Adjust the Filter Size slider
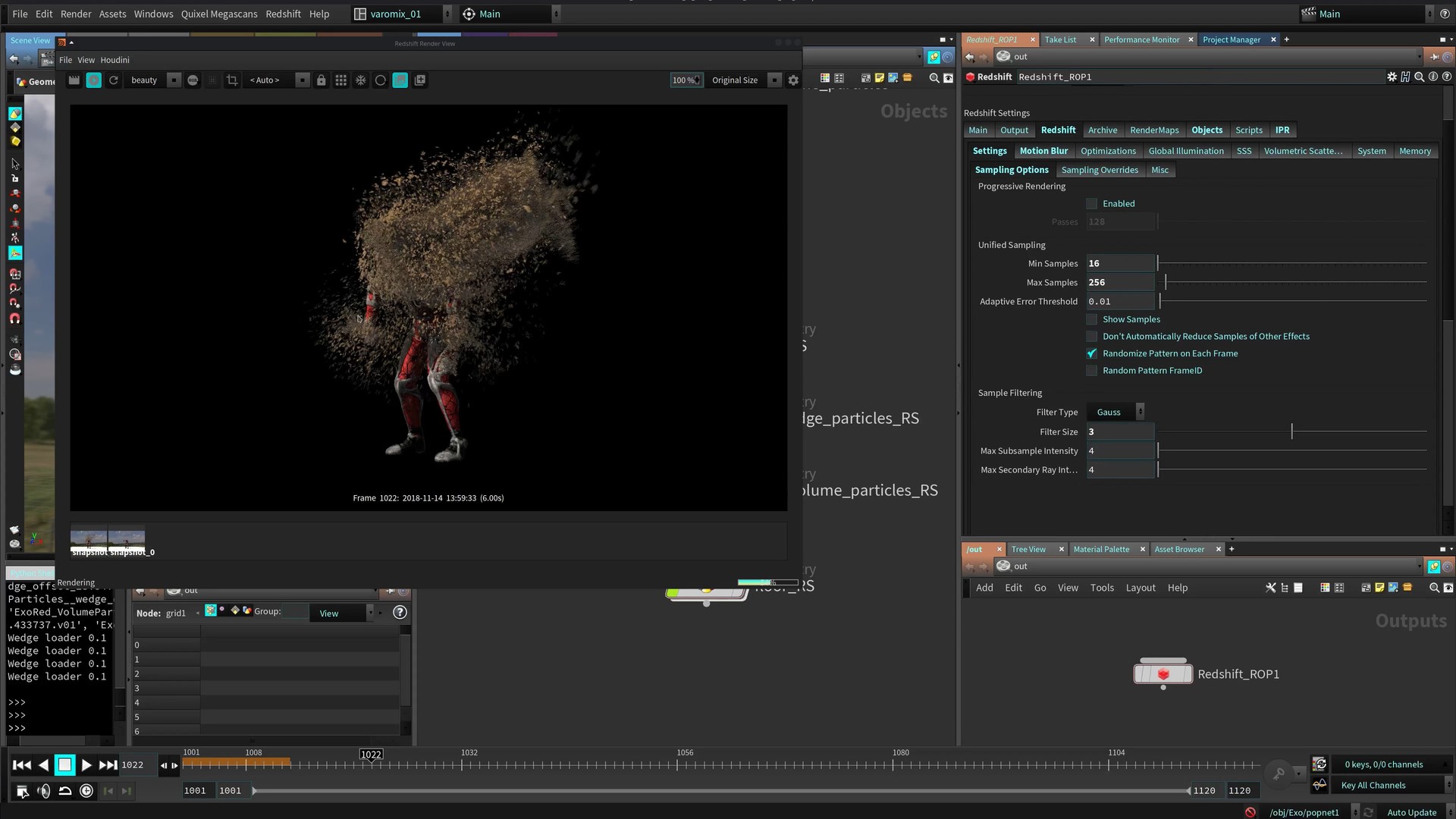Screen dimensions: 1456x819 [x=1291, y=432]
